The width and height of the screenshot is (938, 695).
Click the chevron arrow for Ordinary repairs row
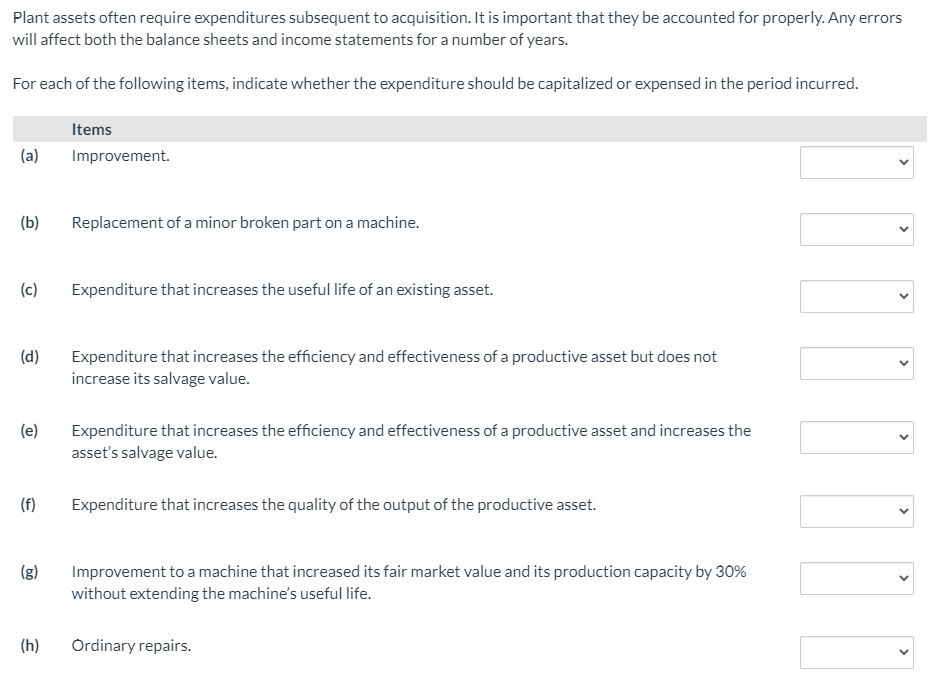[903, 652]
